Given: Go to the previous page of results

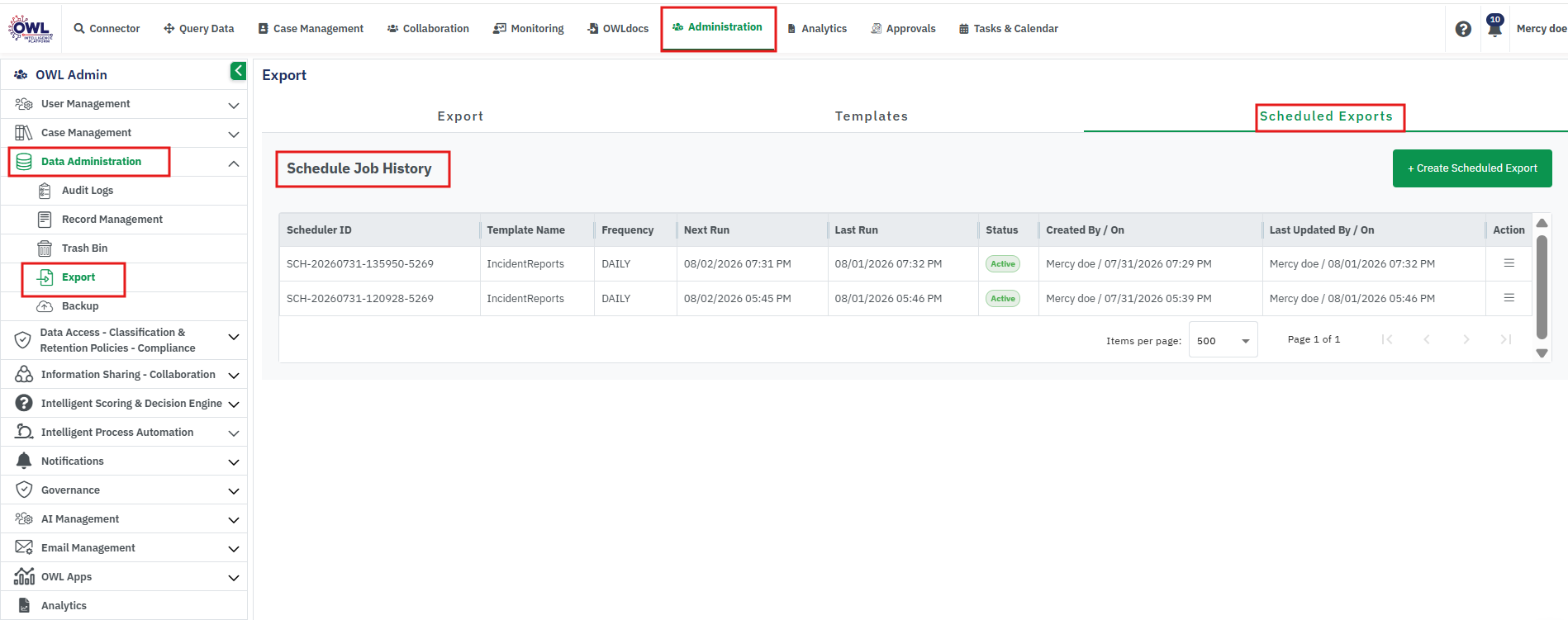Looking at the screenshot, I should 1426,339.
